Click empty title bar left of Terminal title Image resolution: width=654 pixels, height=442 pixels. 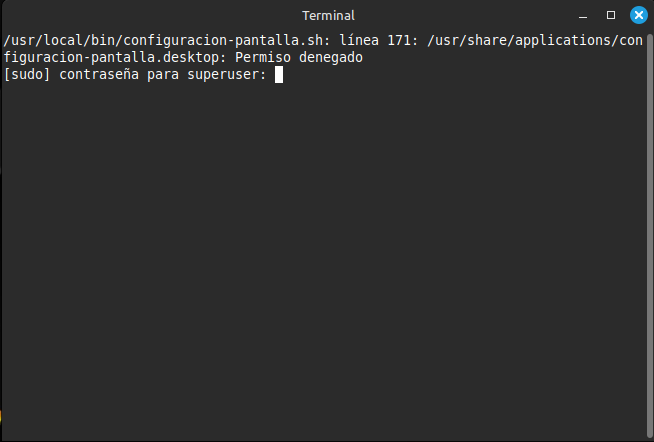pos(150,16)
